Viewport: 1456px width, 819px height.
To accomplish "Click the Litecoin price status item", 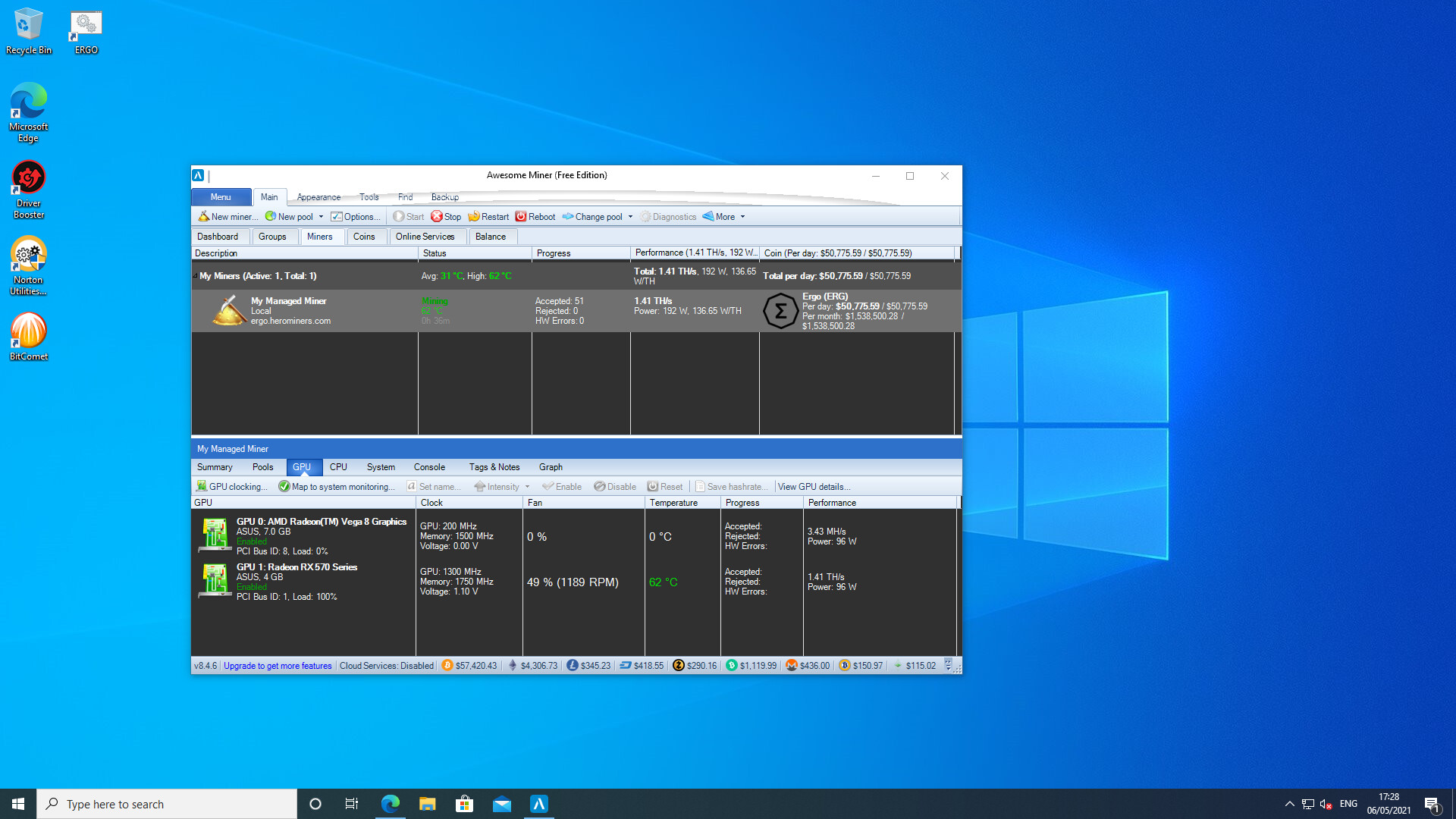I will [x=588, y=666].
